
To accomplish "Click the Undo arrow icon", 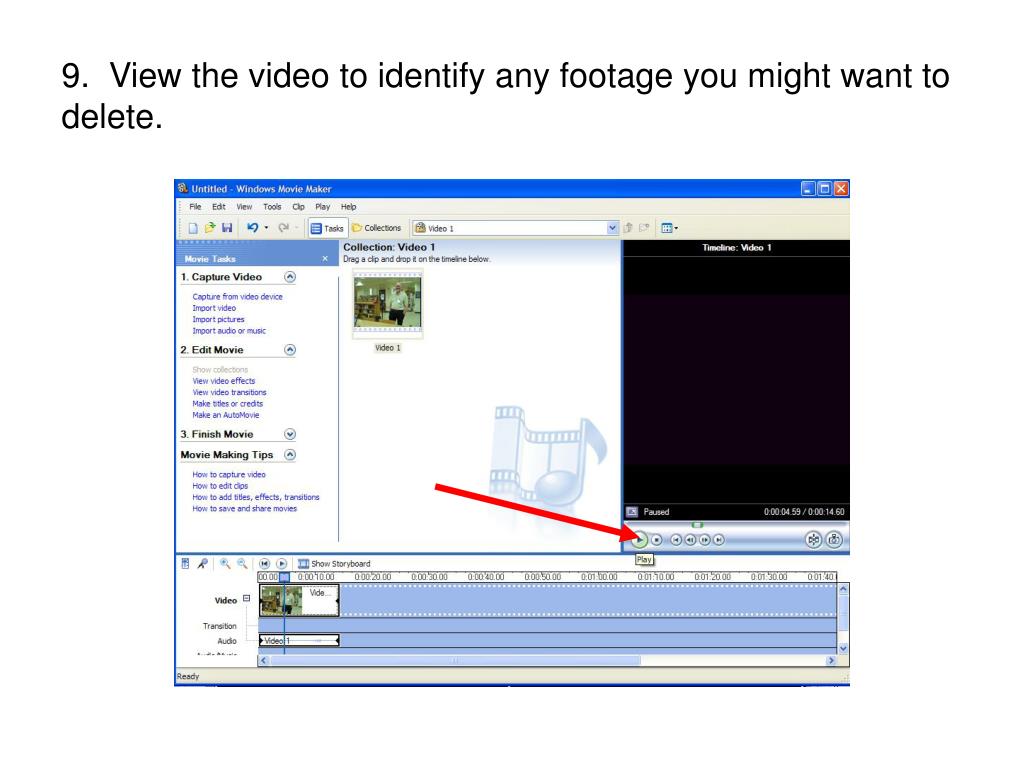I will [x=252, y=228].
